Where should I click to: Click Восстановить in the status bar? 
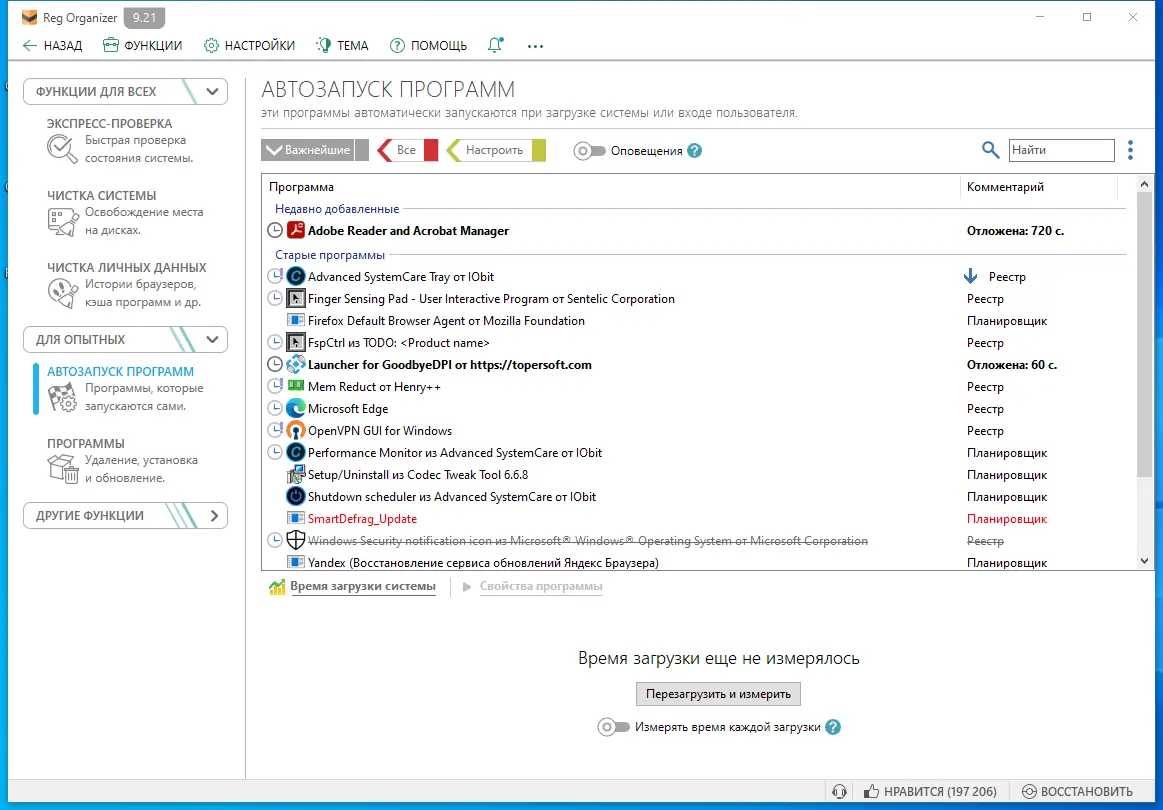point(1078,791)
